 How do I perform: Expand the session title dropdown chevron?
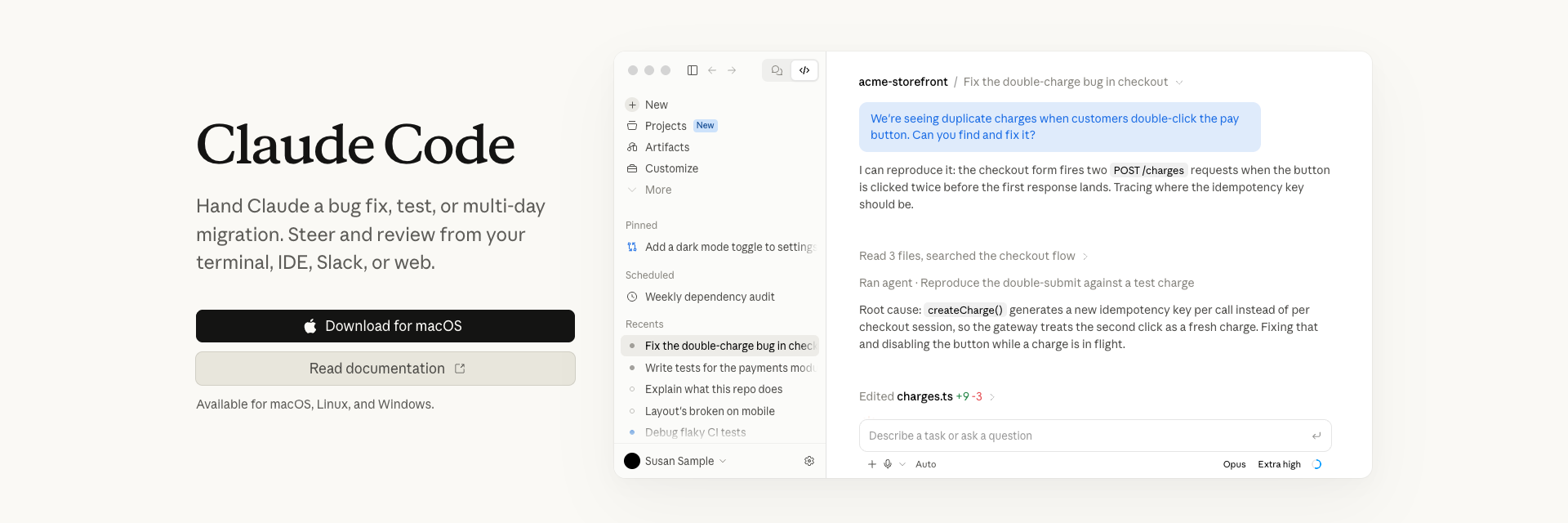1179,83
